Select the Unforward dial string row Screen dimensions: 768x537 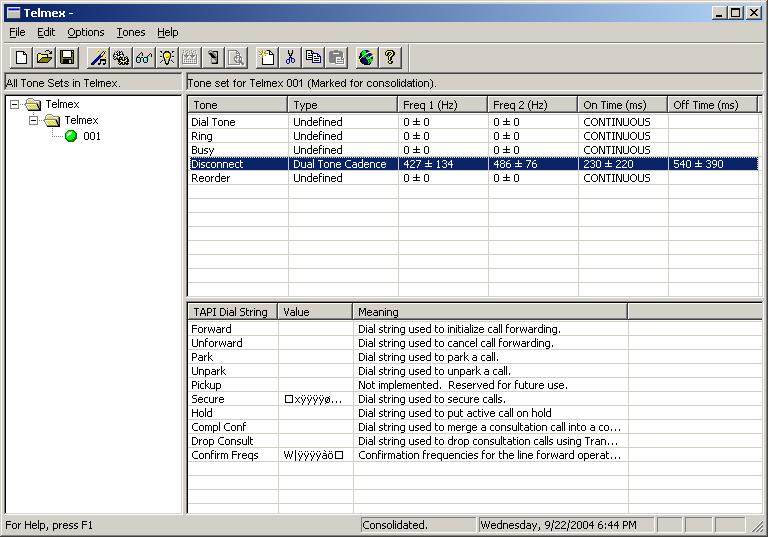coord(408,343)
